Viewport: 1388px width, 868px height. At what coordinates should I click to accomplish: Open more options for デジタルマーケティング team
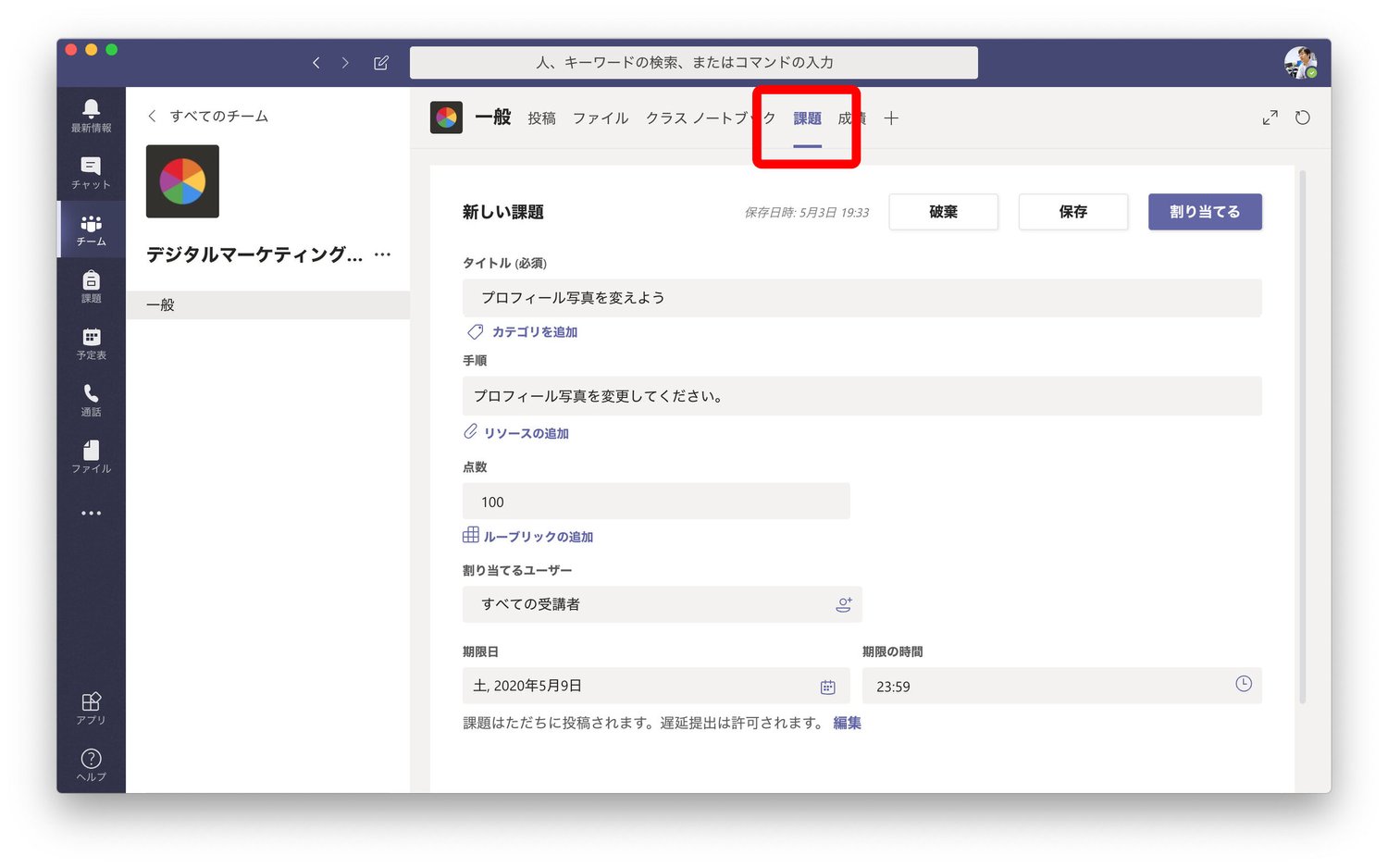click(x=383, y=254)
